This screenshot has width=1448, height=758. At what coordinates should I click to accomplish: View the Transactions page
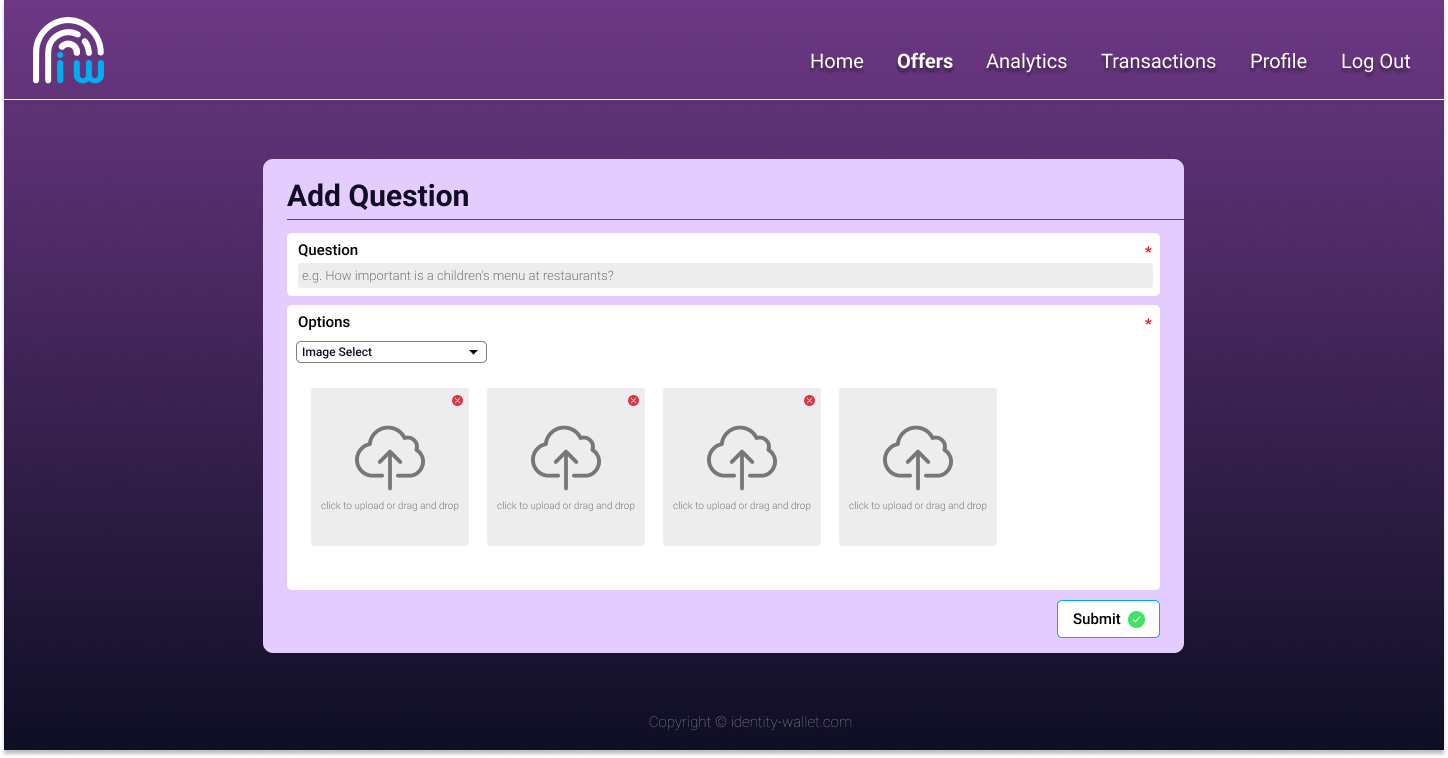(x=1159, y=61)
